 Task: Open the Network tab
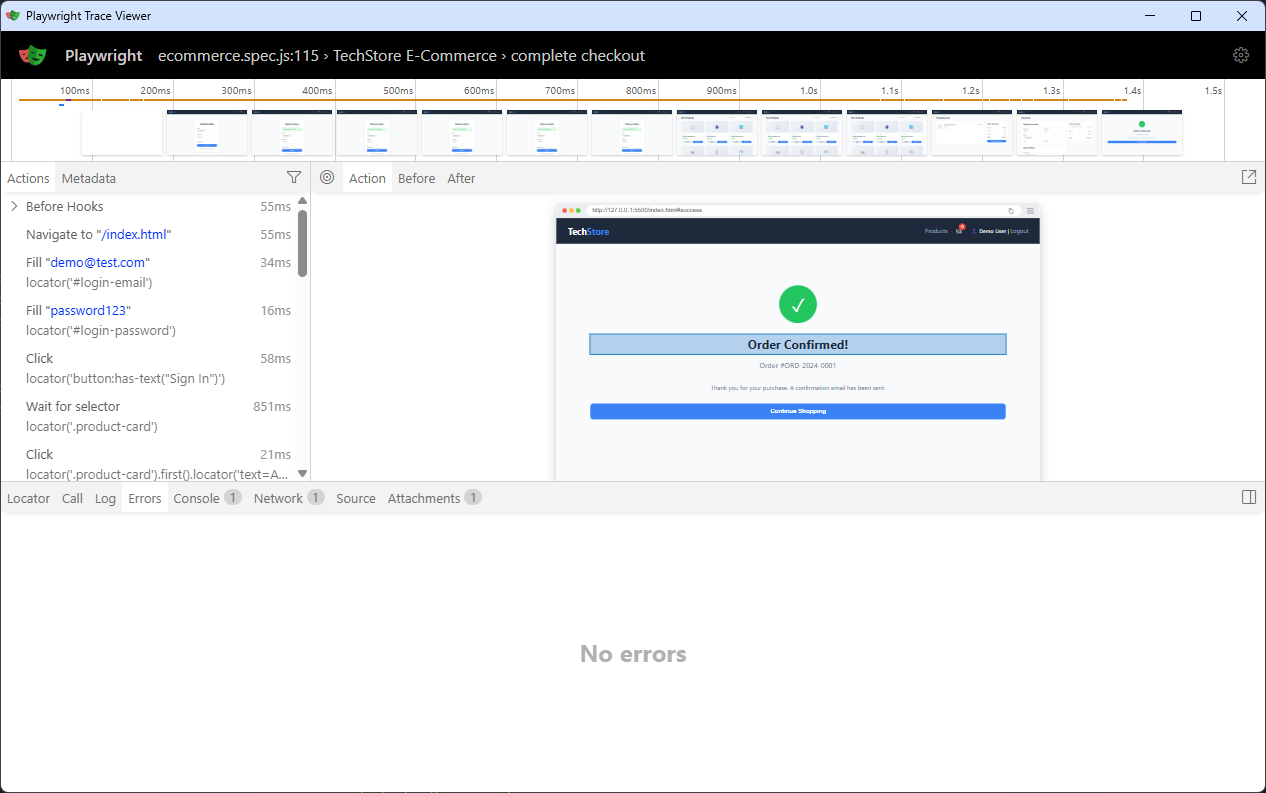277,497
